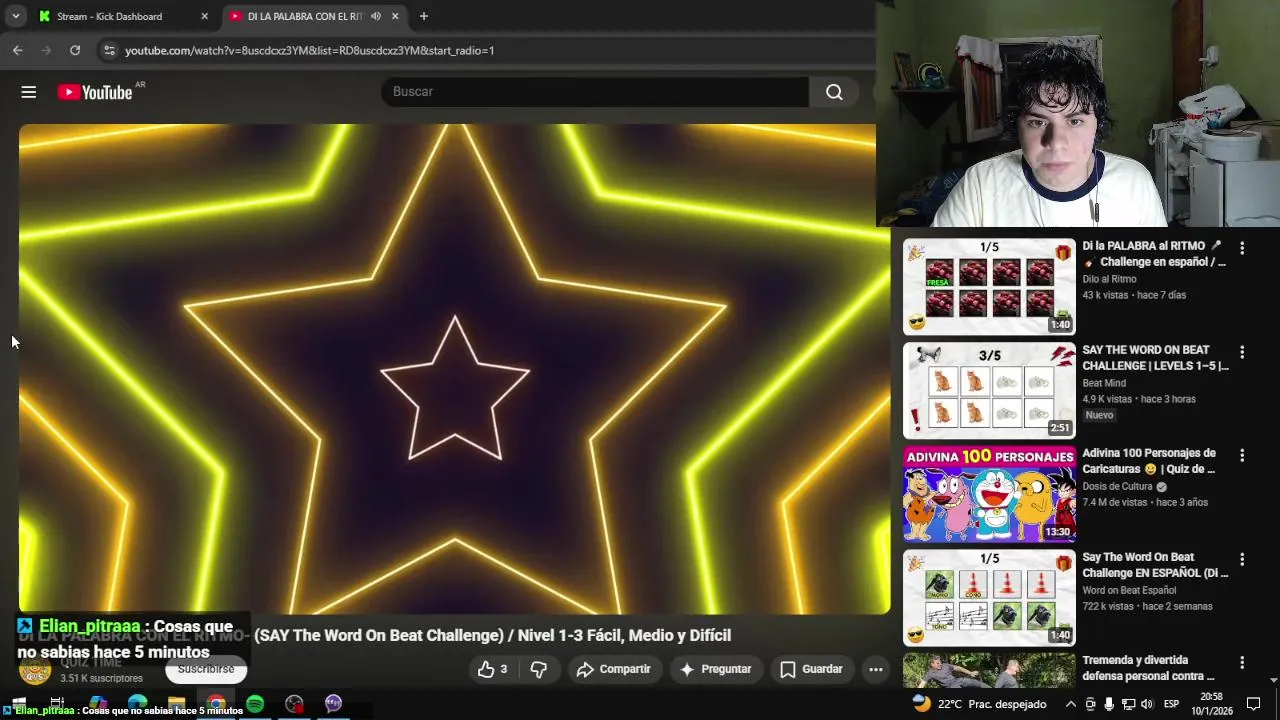1280x720 pixels.
Task: Dislike the video with thumbs down
Action: [x=539, y=669]
